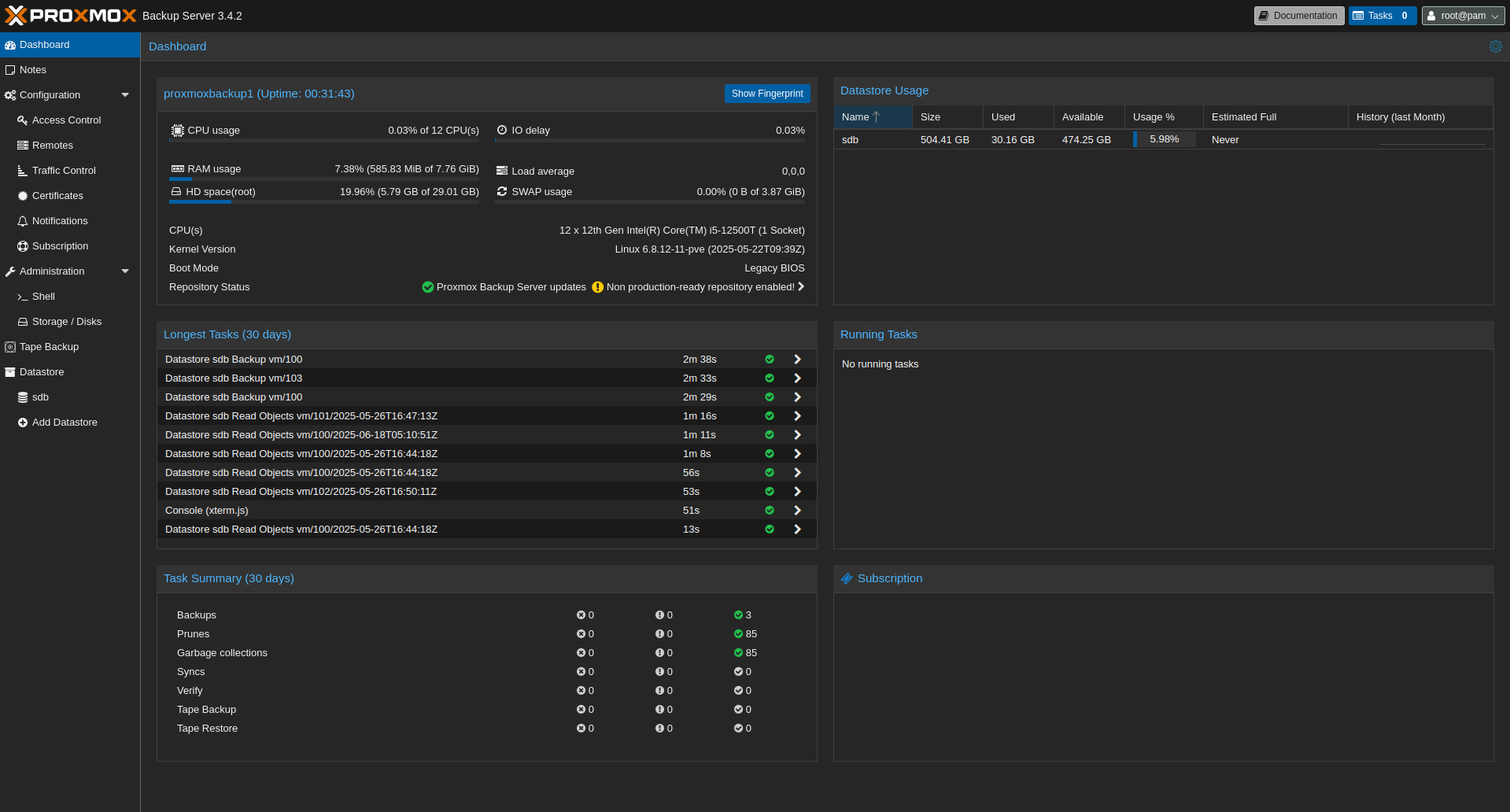
Task: Click the Repository Status green check icon
Action: coord(428,287)
